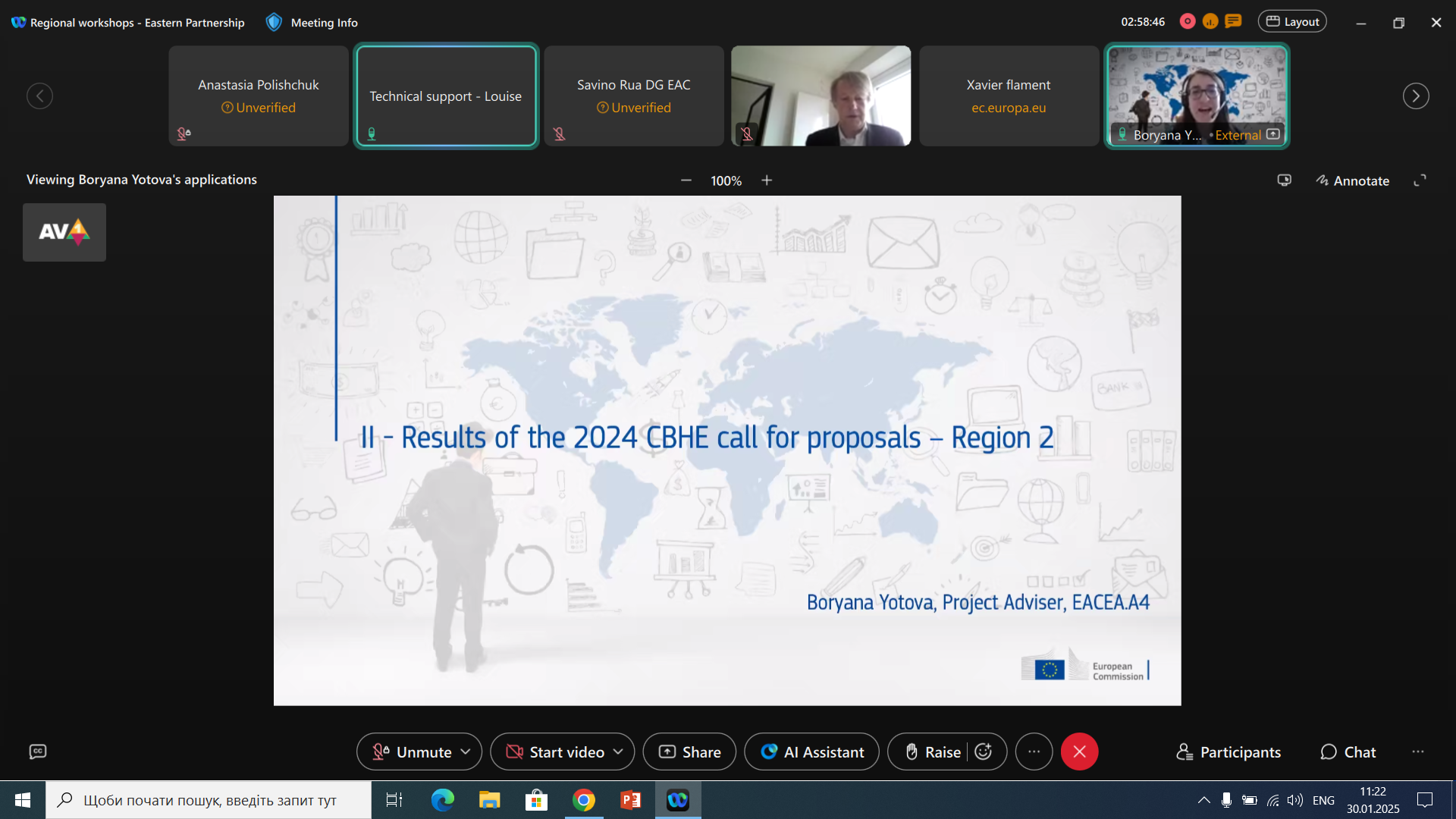Open Meeting Info
Image resolution: width=1456 pixels, height=819 pixels.
coord(312,23)
